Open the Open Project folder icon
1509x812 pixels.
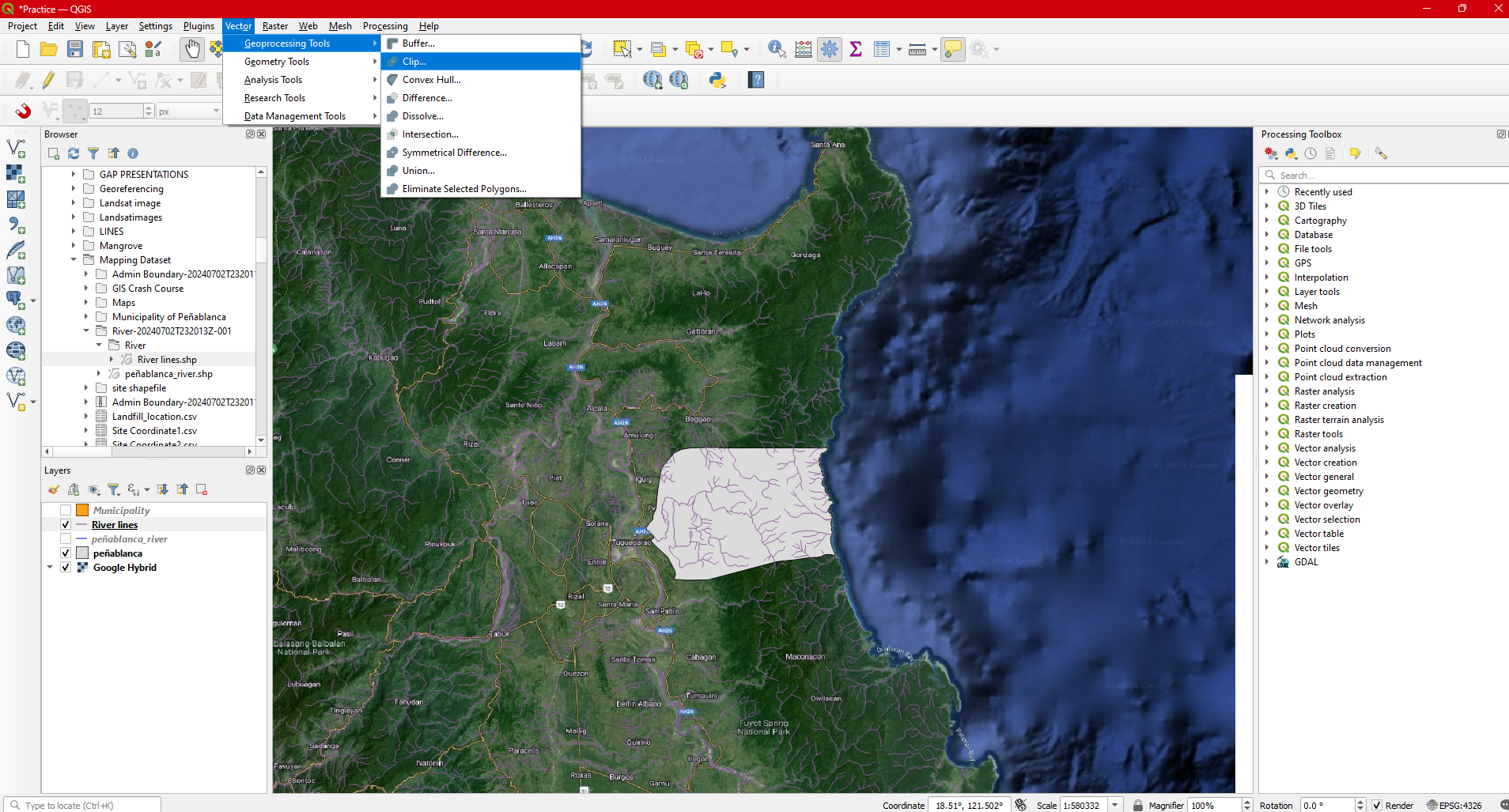tap(49, 50)
